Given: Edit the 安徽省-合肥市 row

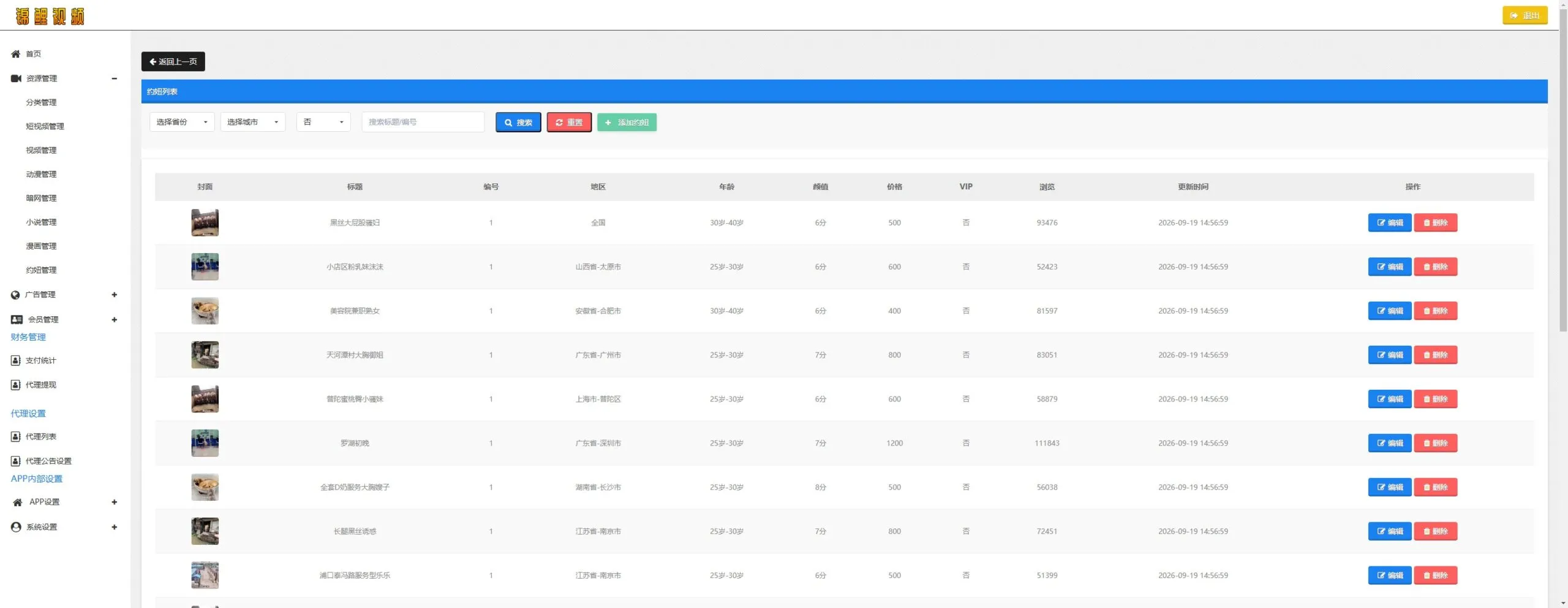Looking at the screenshot, I should click(1390, 311).
